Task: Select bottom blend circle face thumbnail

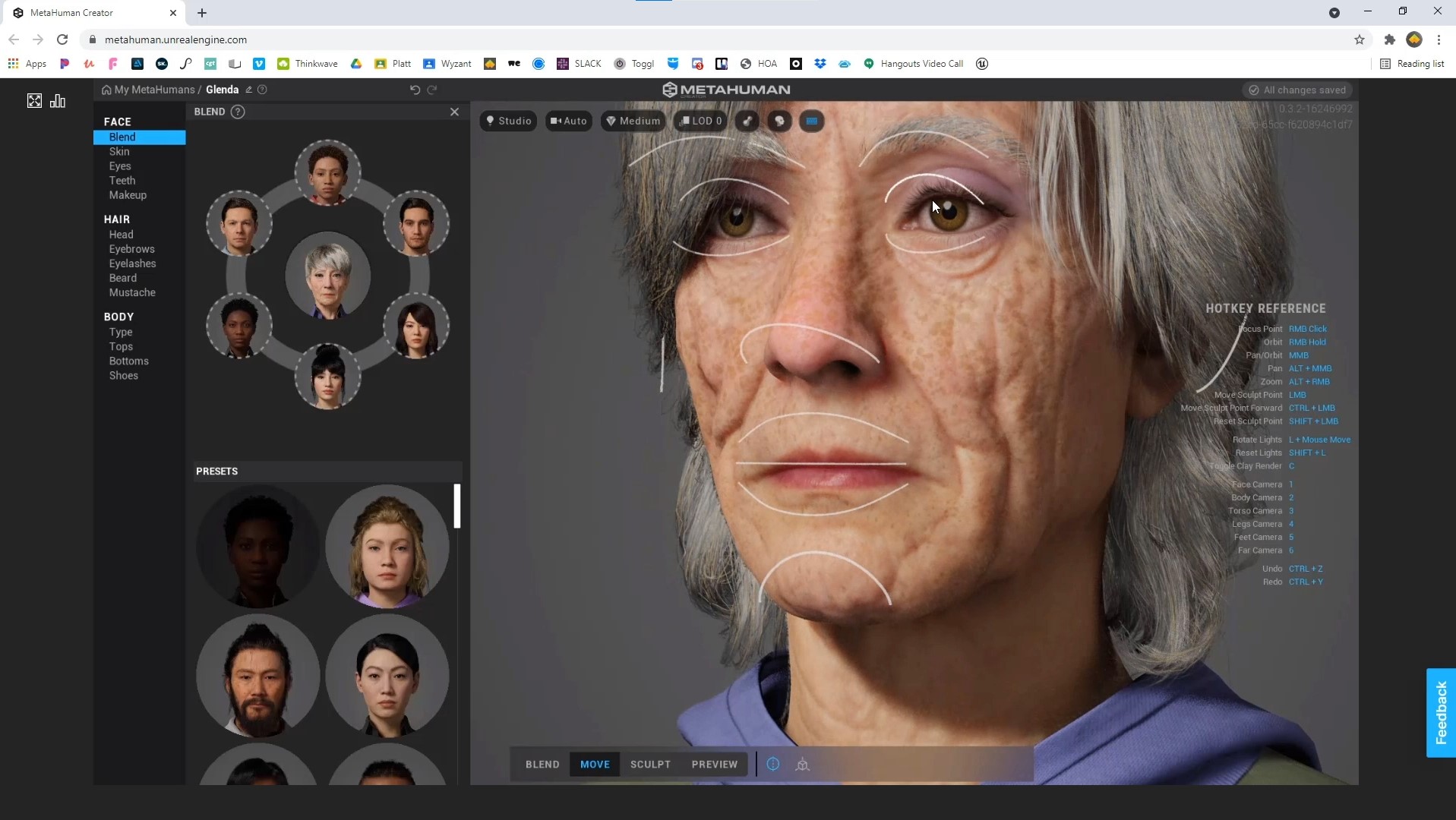Action: 327,376
